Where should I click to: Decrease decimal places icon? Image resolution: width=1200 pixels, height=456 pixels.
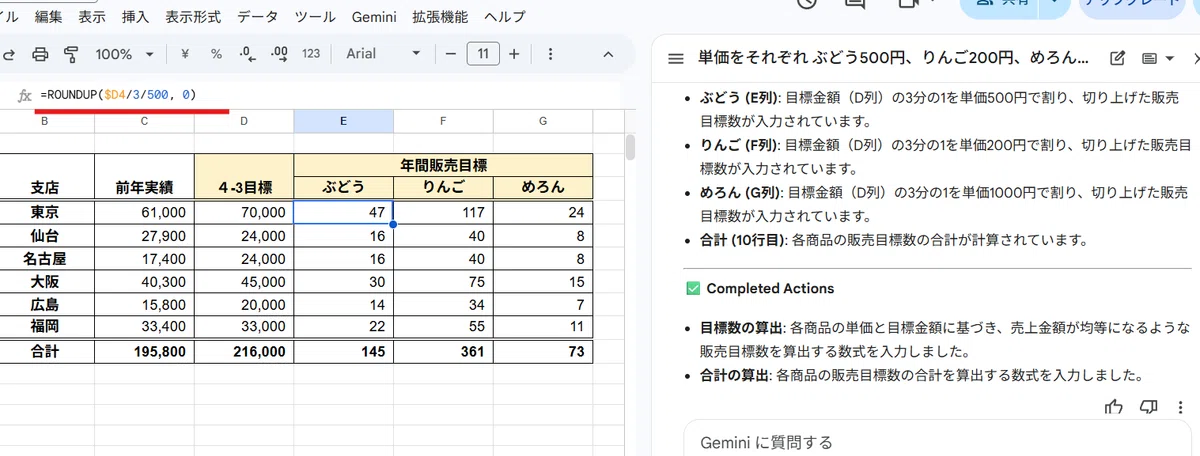coord(248,54)
